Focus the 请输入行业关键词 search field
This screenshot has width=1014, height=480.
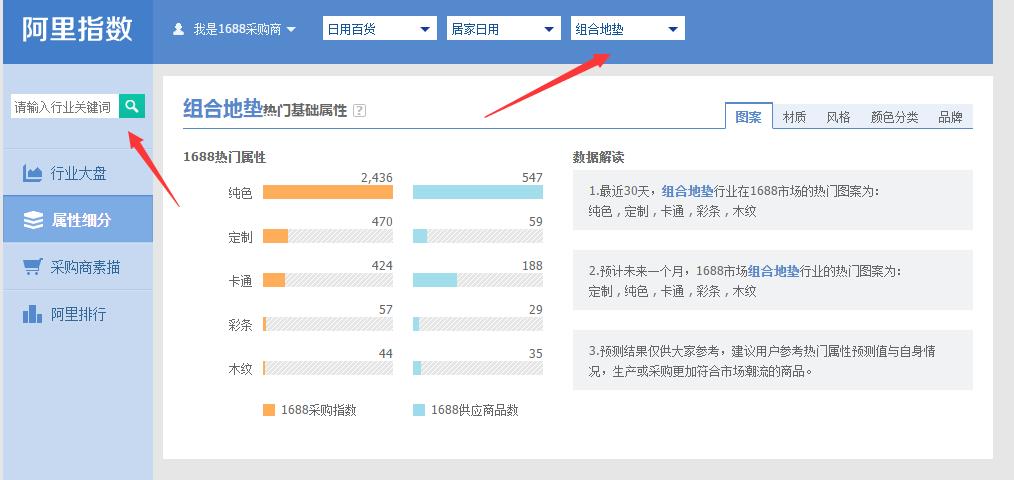pyautogui.click(x=65, y=107)
